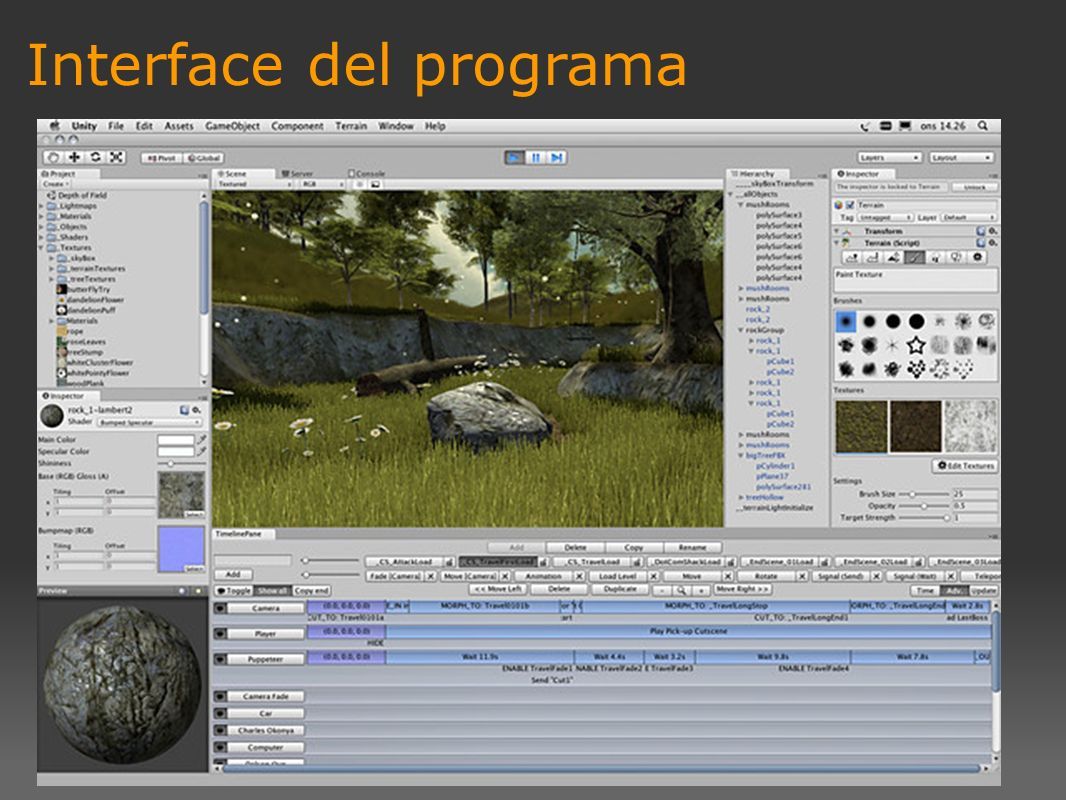Toggle the scene overlay image button

[375, 184]
